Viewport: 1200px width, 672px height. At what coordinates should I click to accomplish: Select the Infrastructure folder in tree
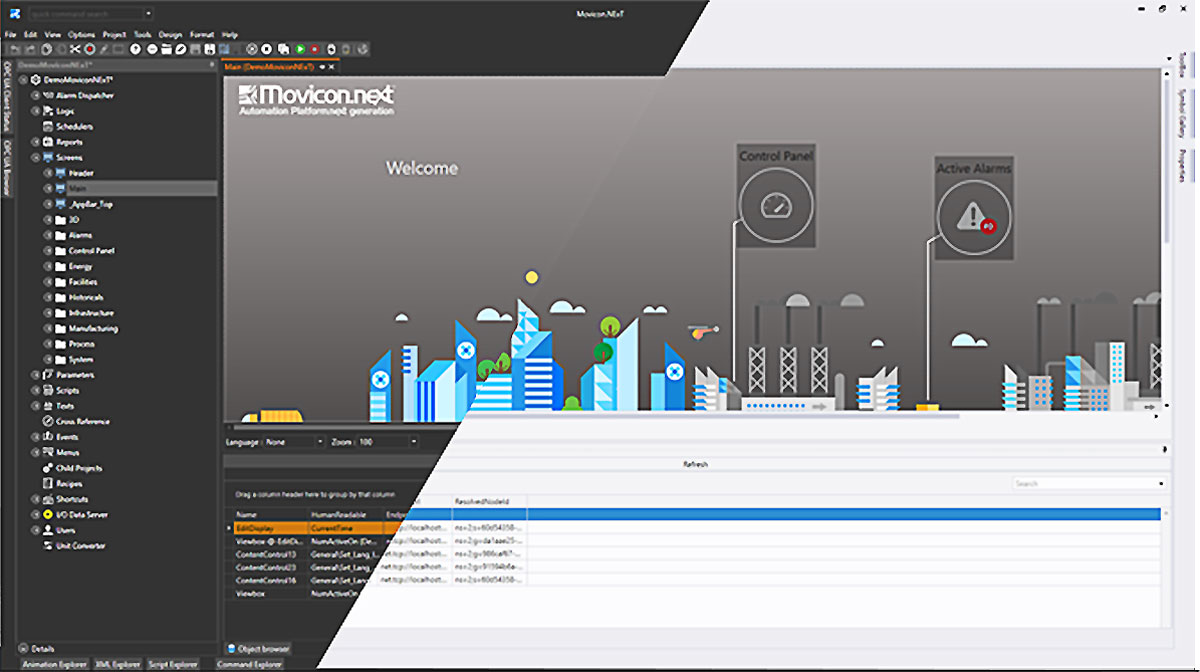point(93,313)
